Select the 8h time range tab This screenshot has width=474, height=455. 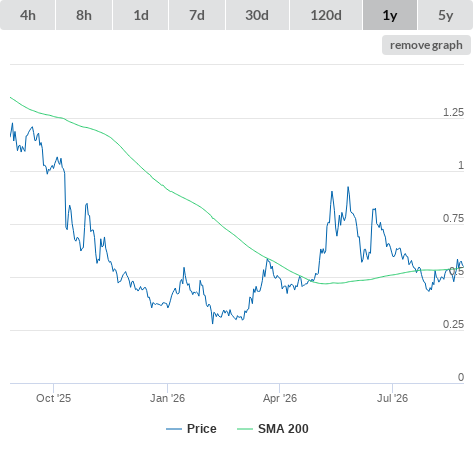[x=84, y=15]
